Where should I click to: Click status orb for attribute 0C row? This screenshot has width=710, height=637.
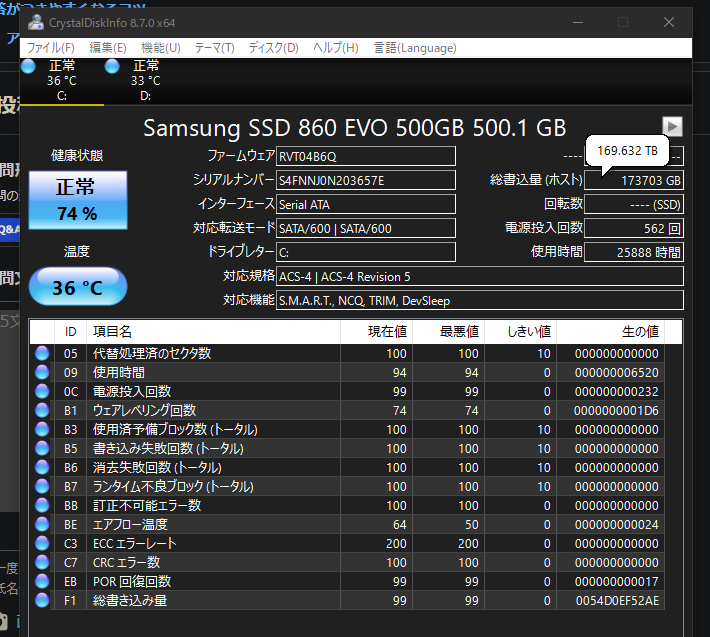pyautogui.click(x=42, y=391)
